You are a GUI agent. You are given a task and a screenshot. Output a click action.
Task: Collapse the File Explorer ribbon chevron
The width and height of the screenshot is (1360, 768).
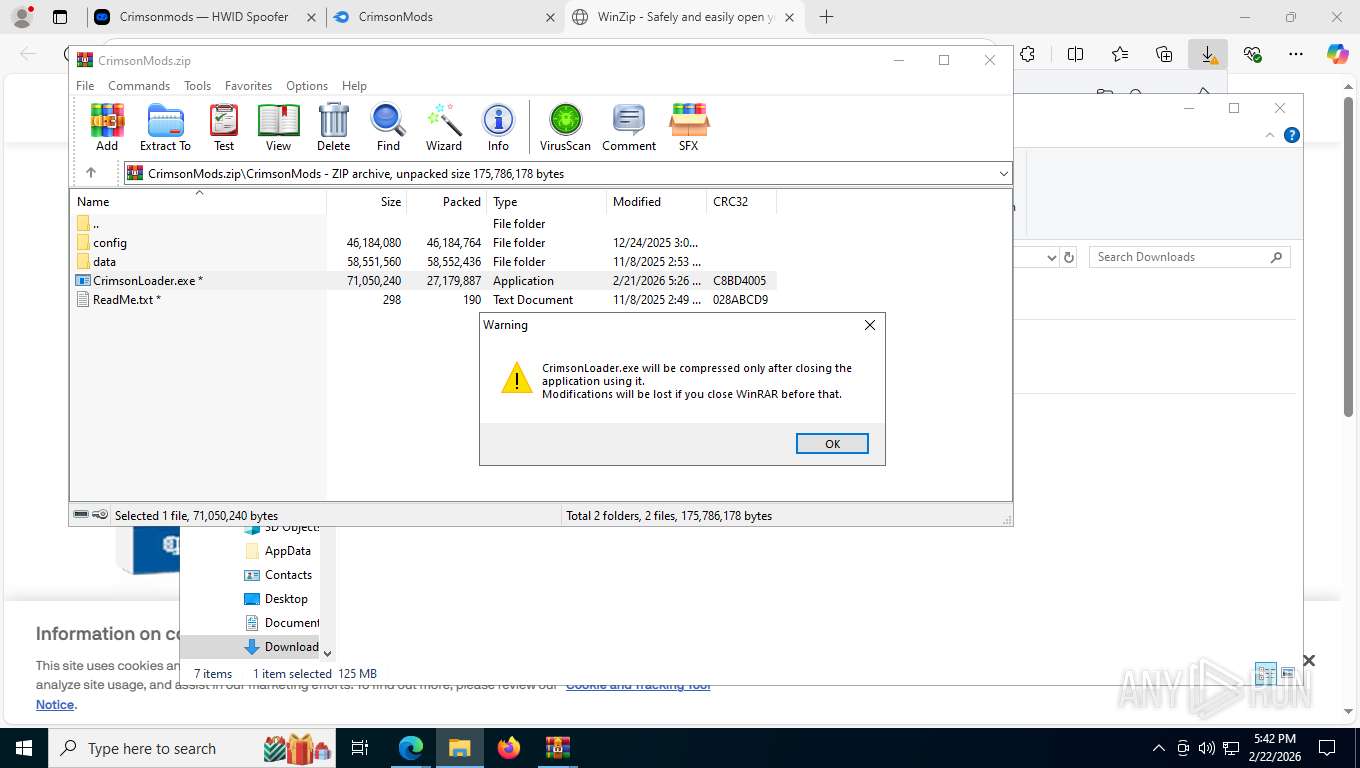pos(1270,135)
